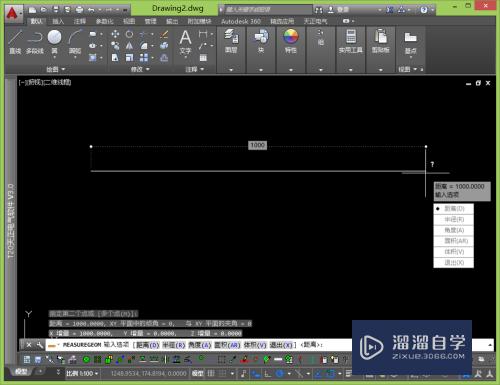
Task: Click the Stretch tool in Modify panel
Action: coord(115,58)
